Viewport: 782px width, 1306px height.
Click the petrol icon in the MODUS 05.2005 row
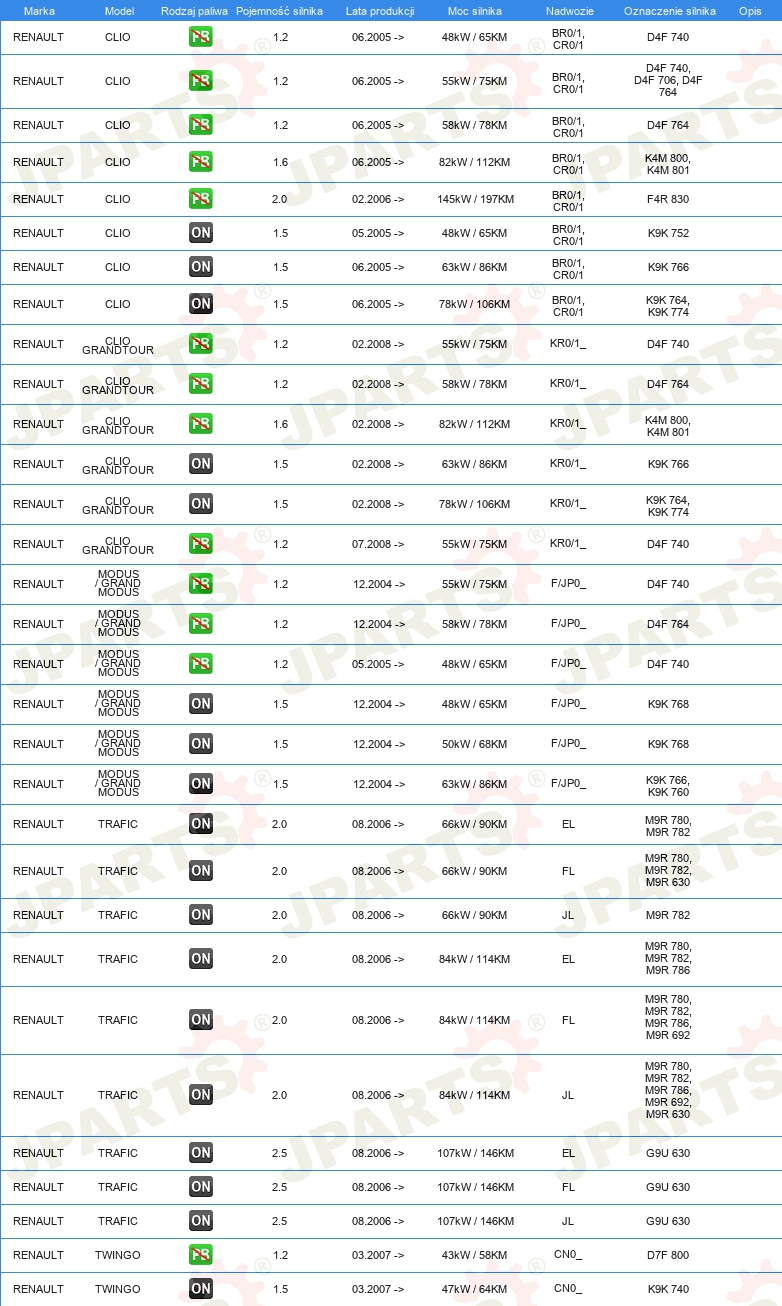[x=201, y=664]
